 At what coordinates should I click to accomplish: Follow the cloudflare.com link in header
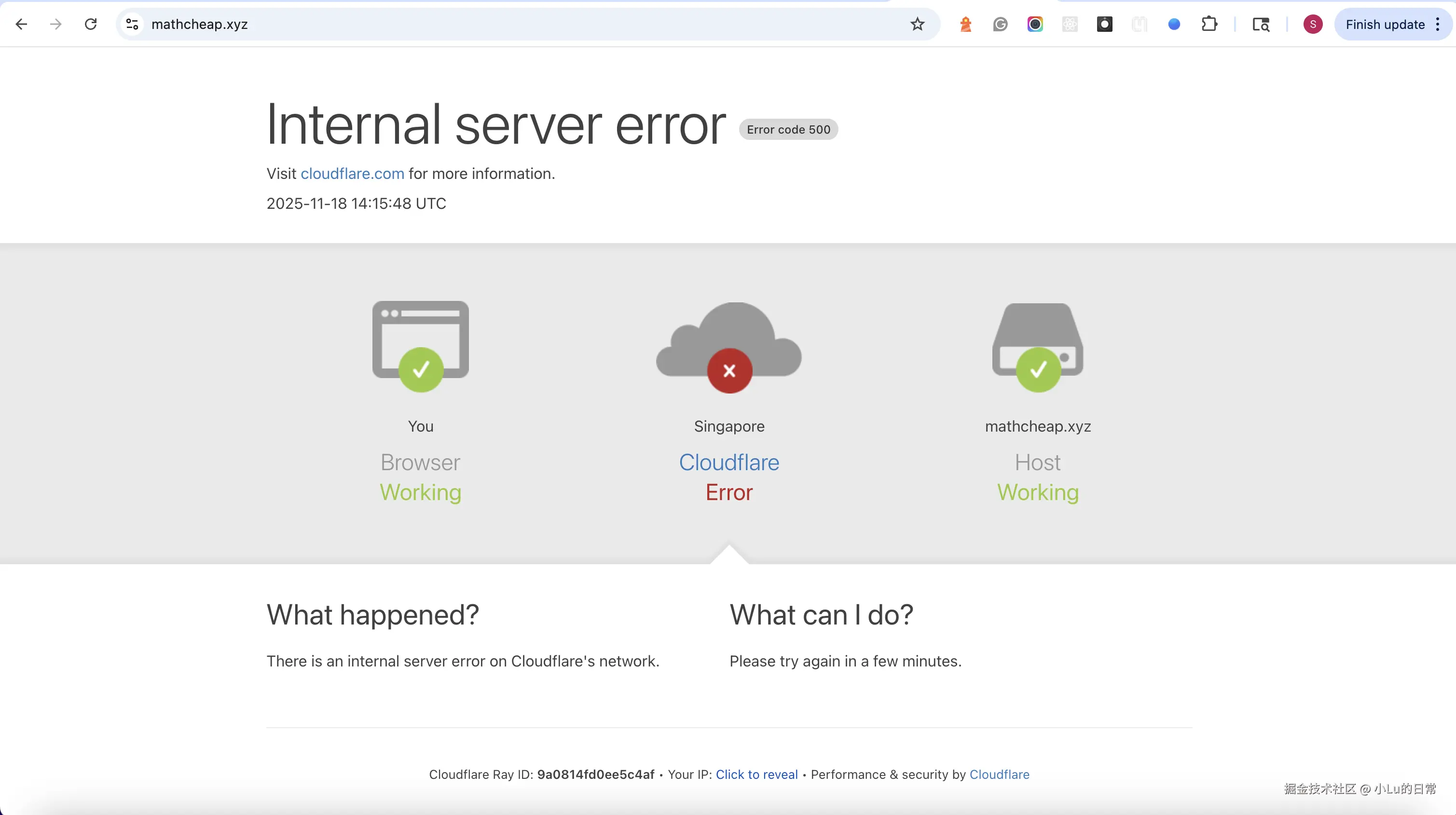pos(352,174)
